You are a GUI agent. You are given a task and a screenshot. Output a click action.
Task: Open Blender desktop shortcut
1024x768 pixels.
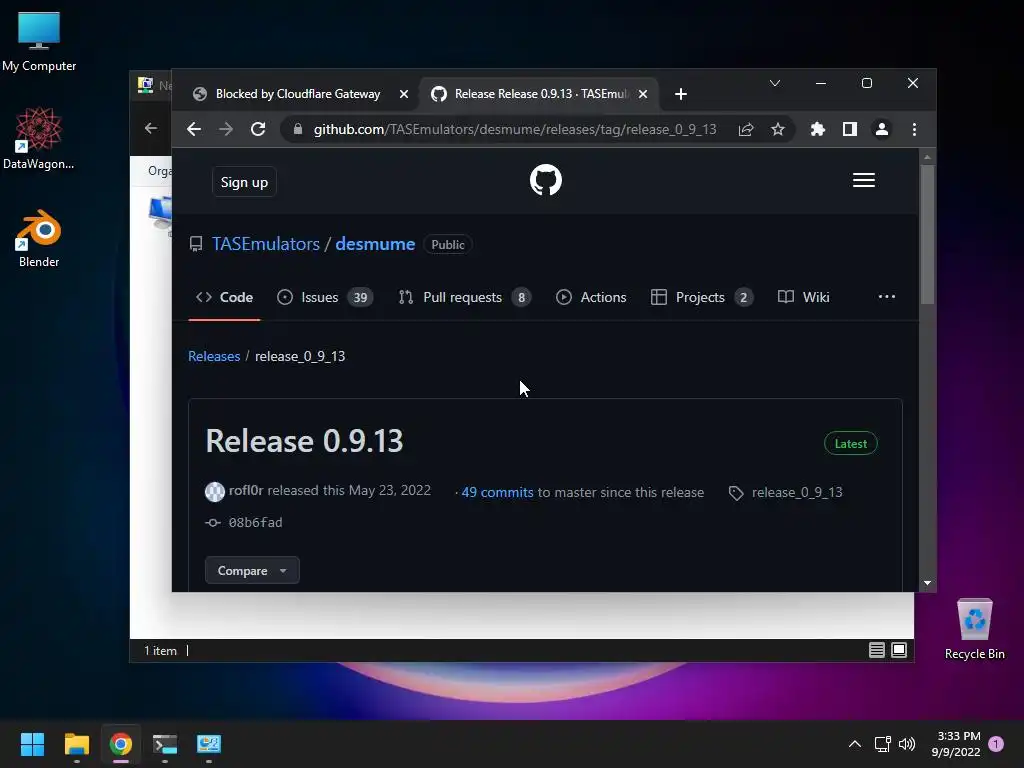pyautogui.click(x=39, y=239)
